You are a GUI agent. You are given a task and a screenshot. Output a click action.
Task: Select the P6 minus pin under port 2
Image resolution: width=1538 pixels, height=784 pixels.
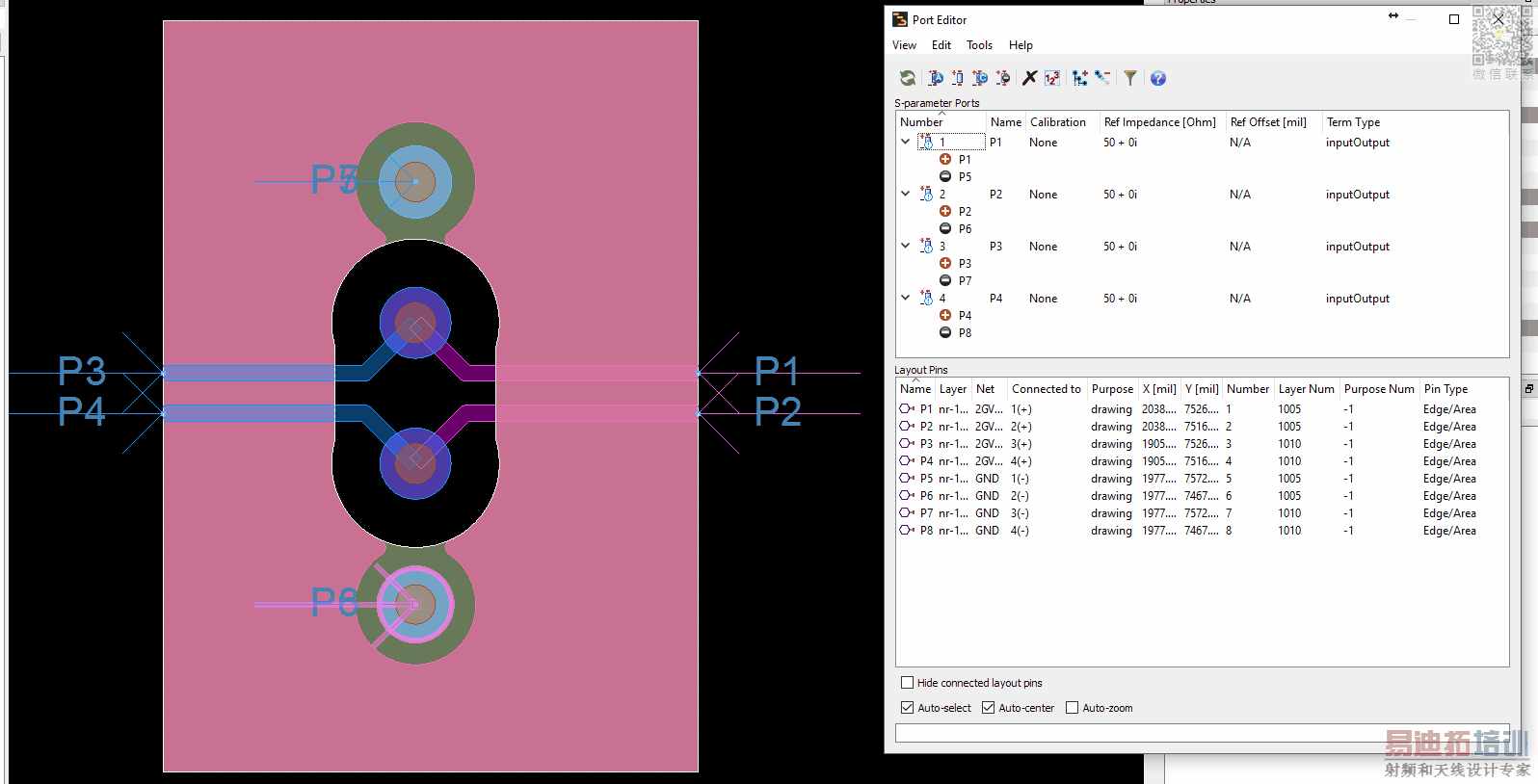tap(965, 229)
